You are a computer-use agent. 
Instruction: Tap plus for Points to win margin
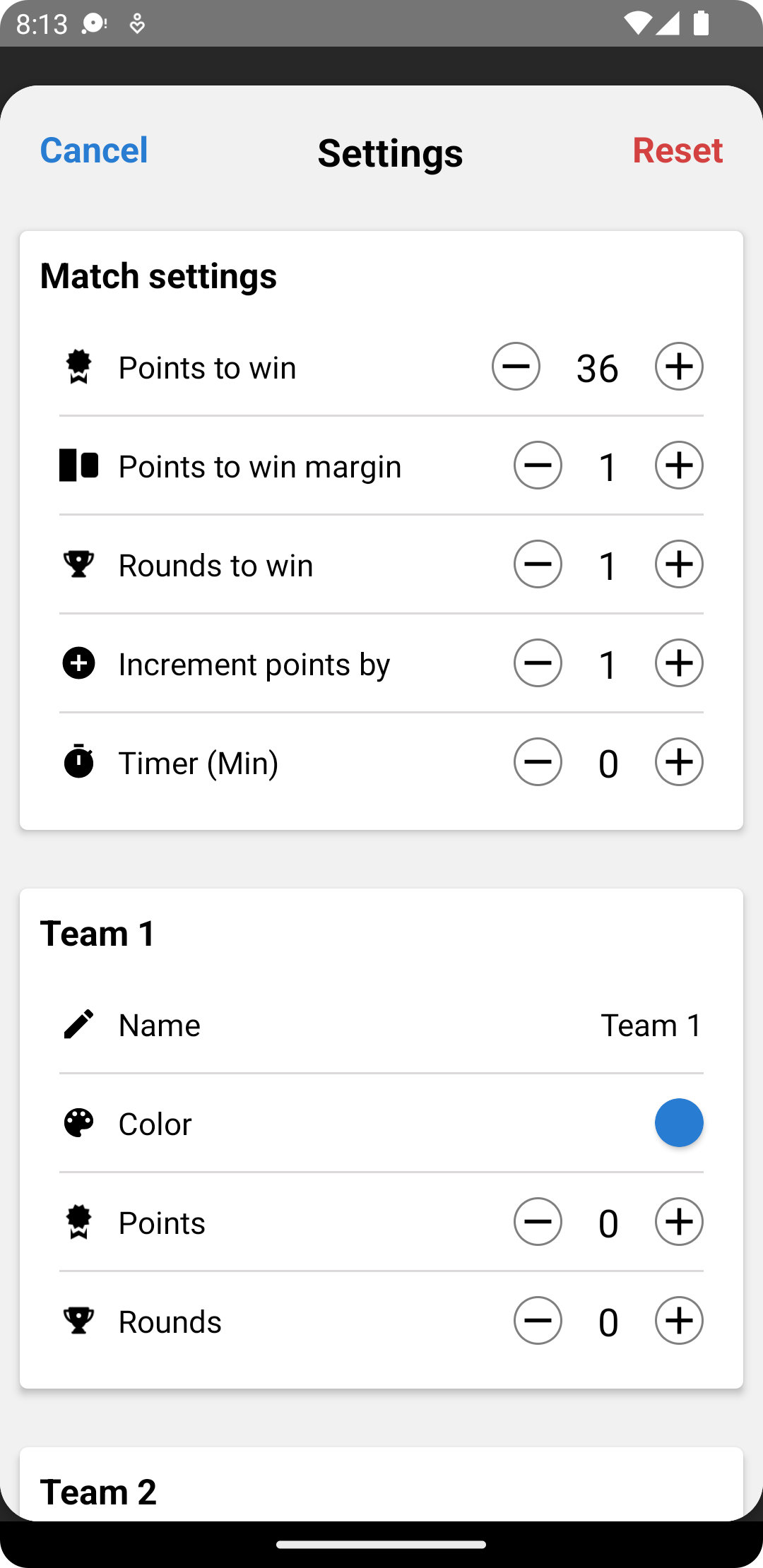pos(679,465)
